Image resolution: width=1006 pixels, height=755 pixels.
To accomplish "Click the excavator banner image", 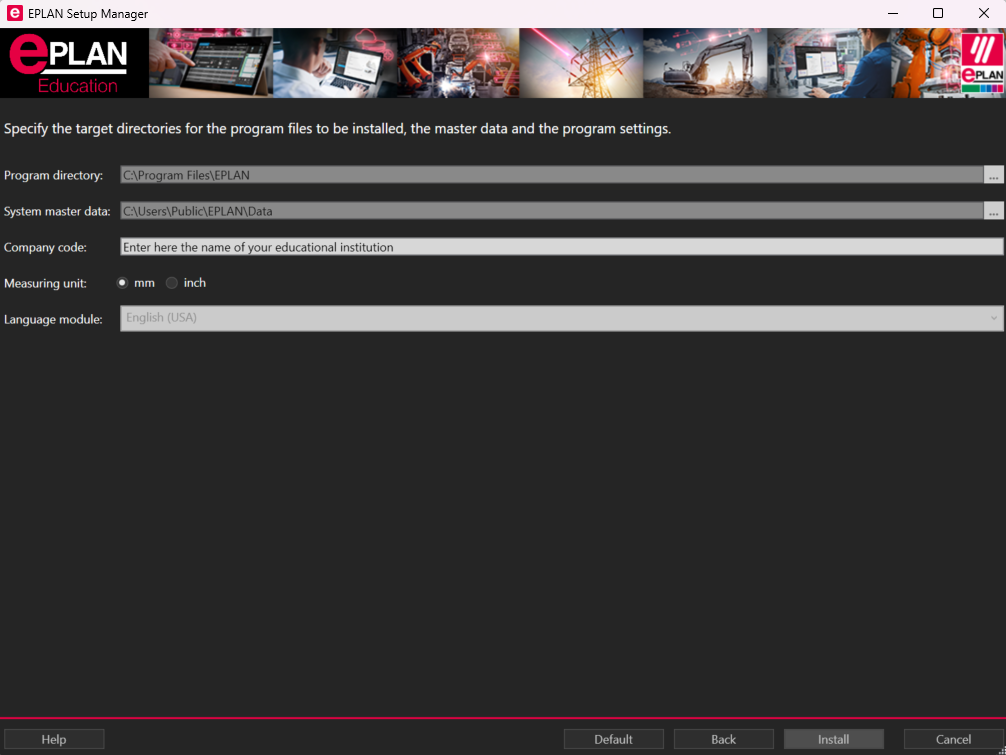I will 705,62.
